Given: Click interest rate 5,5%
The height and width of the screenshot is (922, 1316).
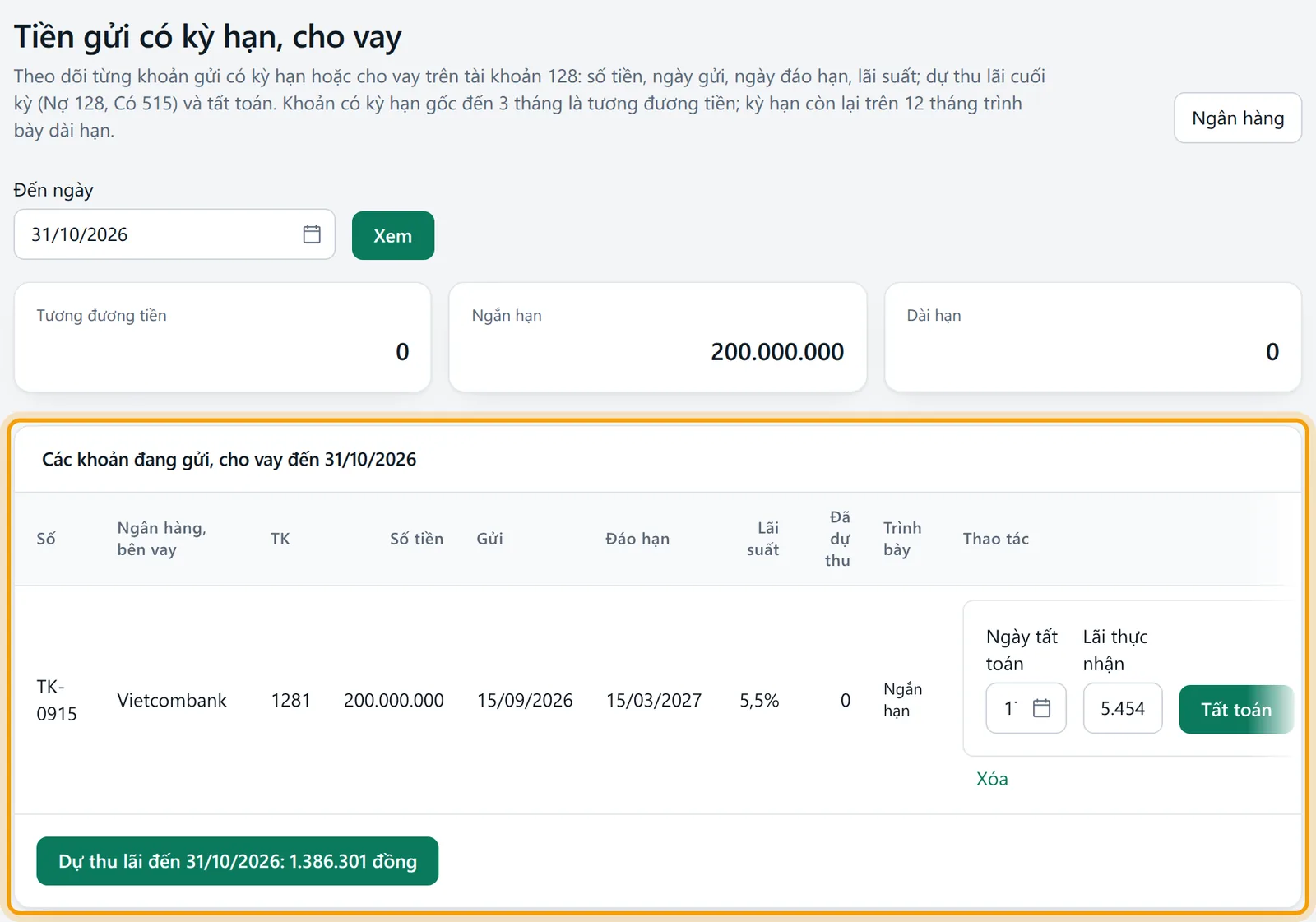Looking at the screenshot, I should click(759, 700).
